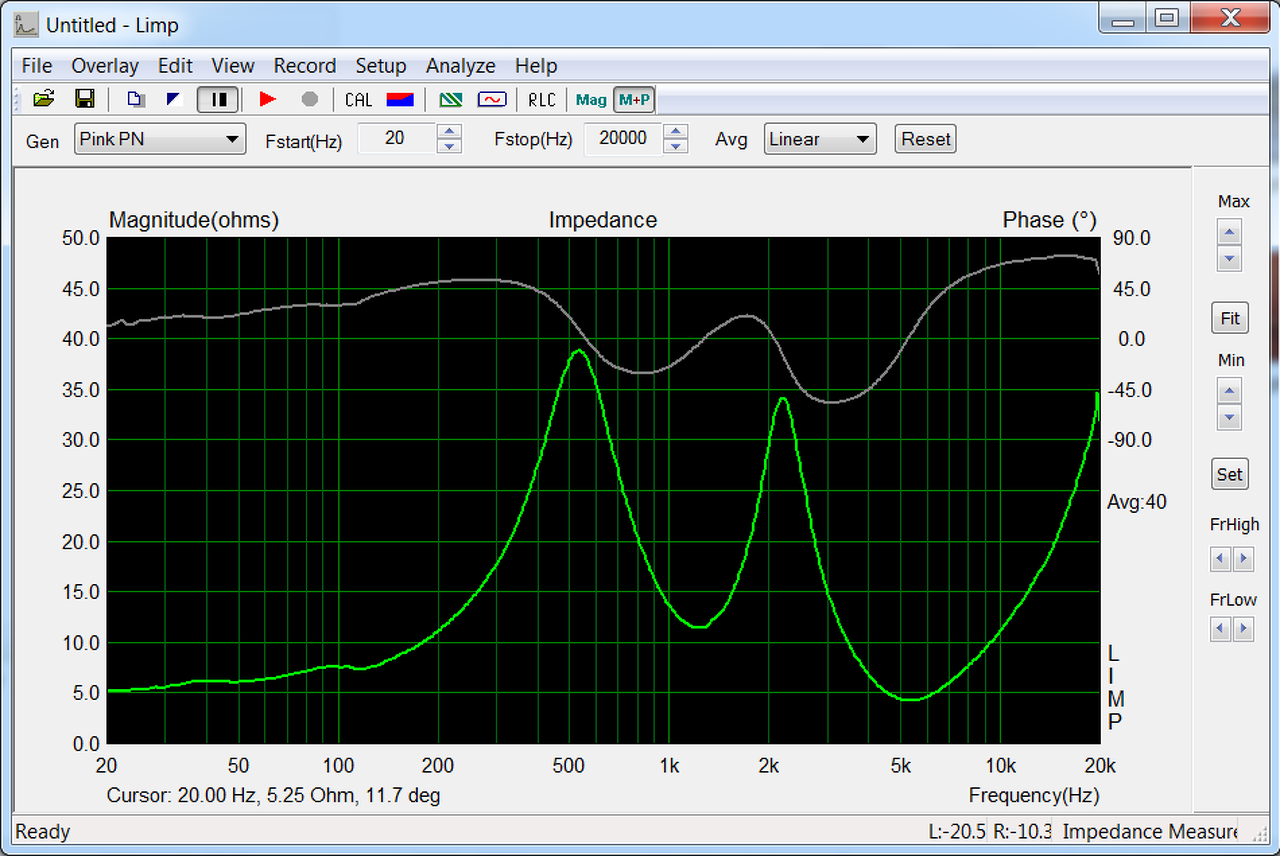Shift FrHigh left with the arrow
Screen dimensions: 1280x856
[1220, 559]
